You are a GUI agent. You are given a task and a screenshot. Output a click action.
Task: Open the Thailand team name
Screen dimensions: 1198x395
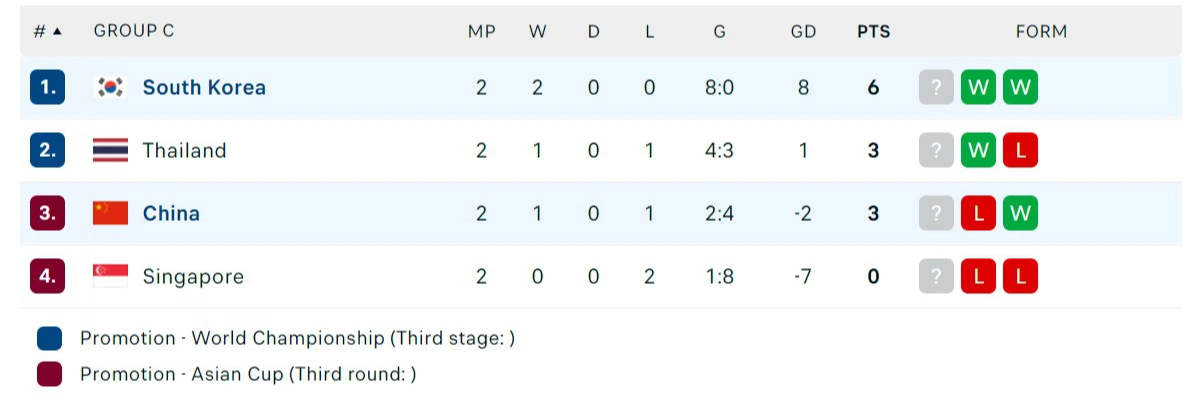click(184, 151)
